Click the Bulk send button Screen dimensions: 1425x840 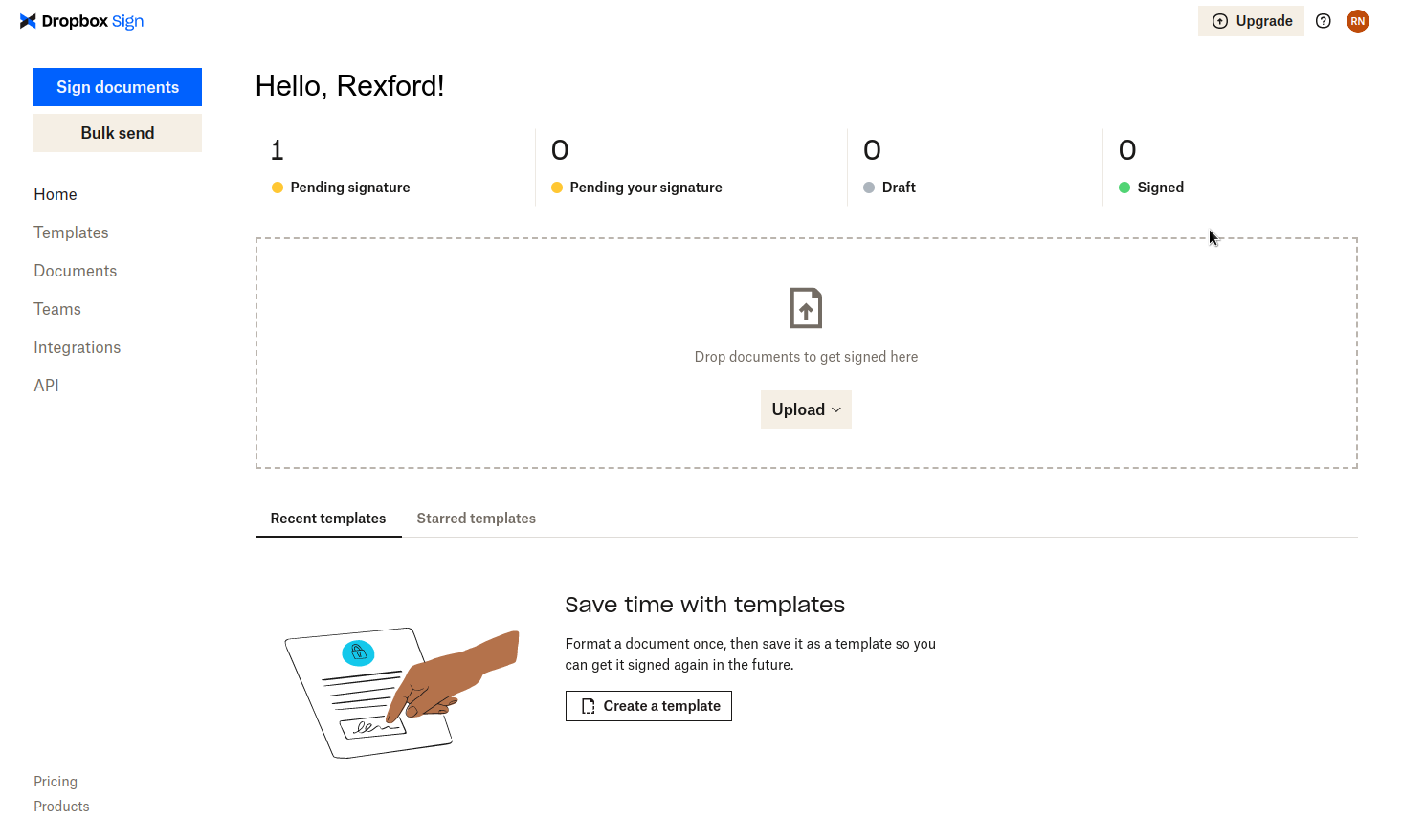(117, 132)
